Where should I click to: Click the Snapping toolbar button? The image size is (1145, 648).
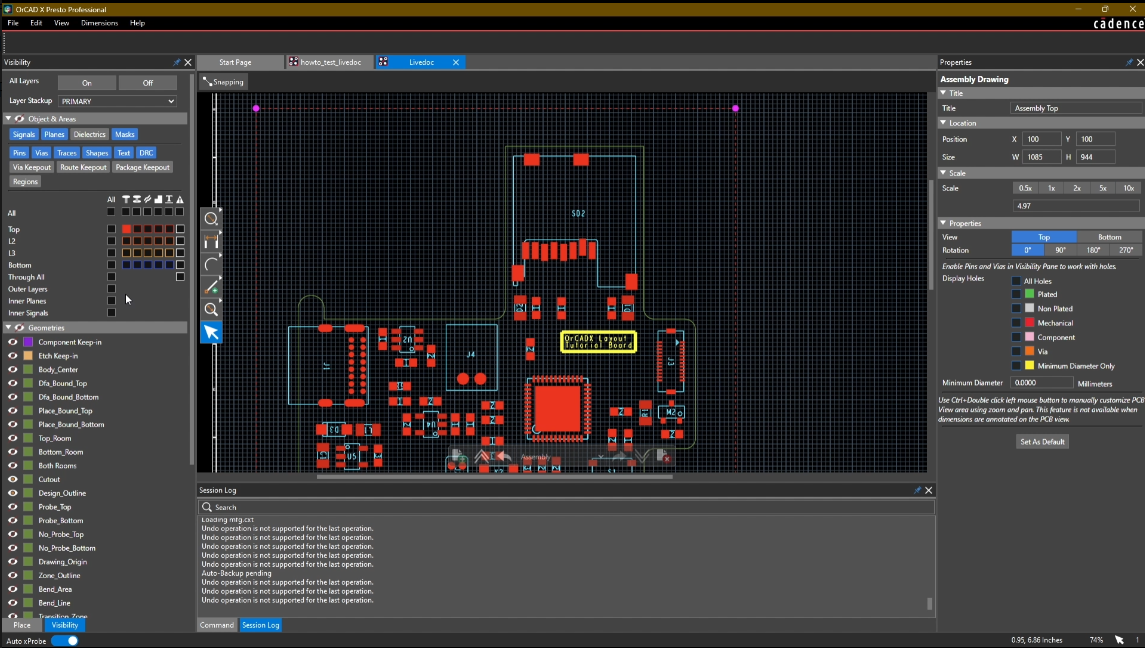pyautogui.click(x=223, y=82)
